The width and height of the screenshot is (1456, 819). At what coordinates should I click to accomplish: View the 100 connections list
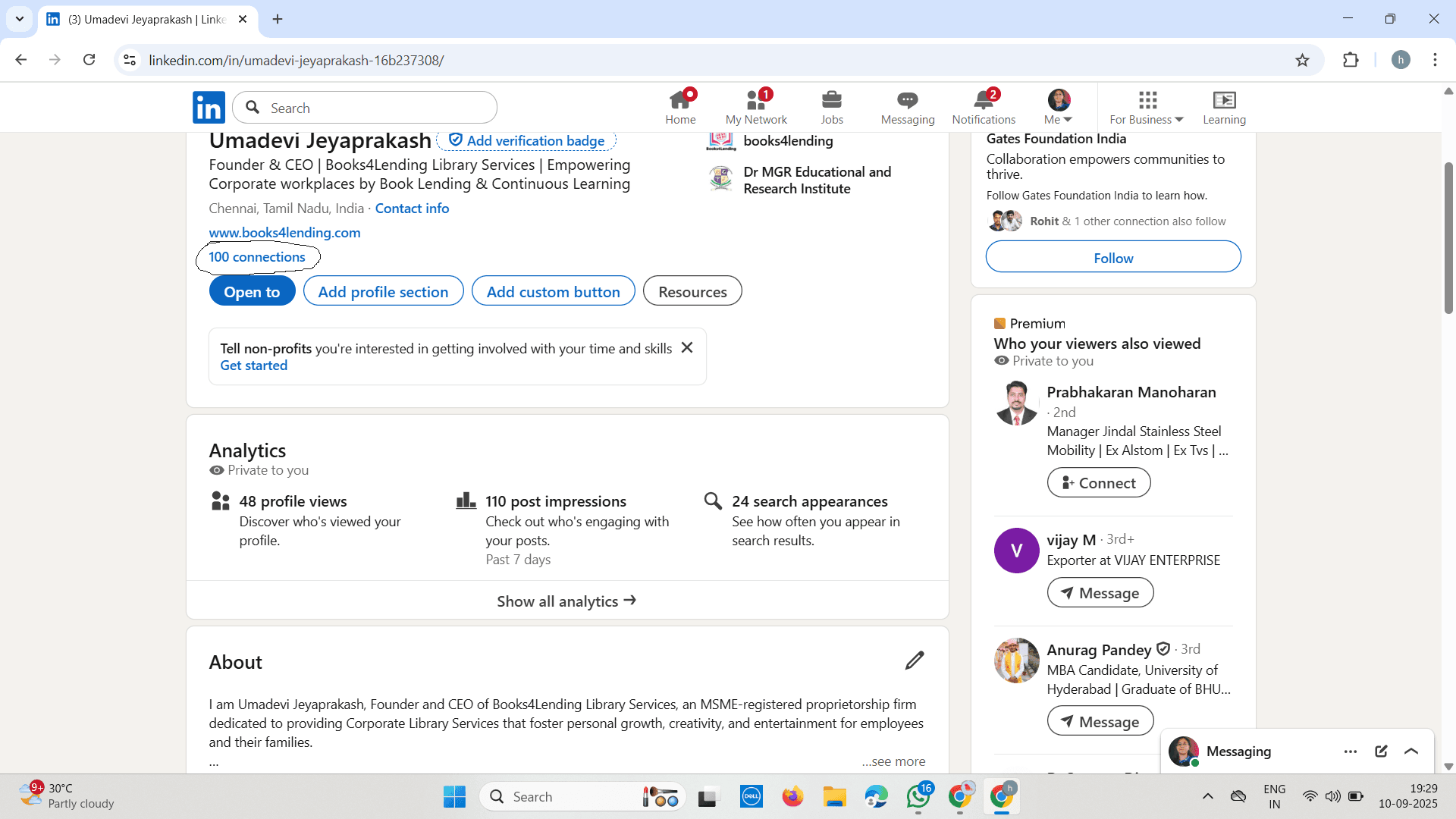tap(257, 257)
